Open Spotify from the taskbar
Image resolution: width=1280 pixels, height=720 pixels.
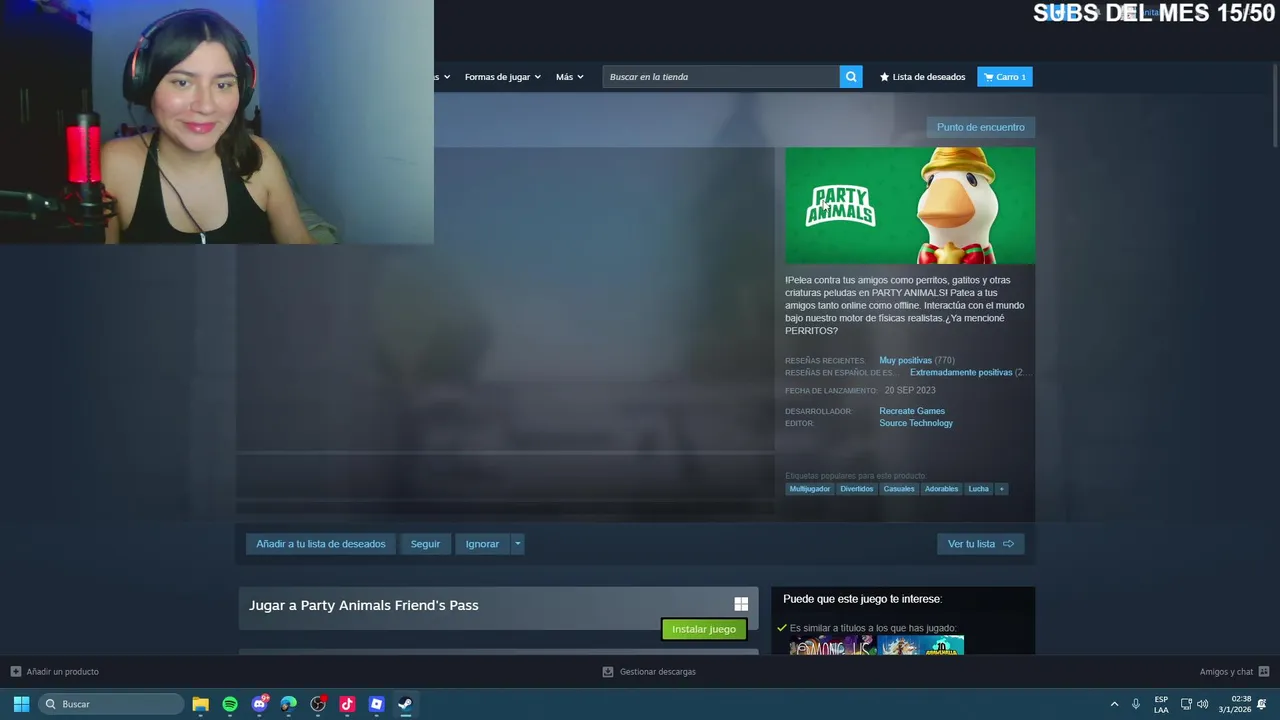(230, 704)
